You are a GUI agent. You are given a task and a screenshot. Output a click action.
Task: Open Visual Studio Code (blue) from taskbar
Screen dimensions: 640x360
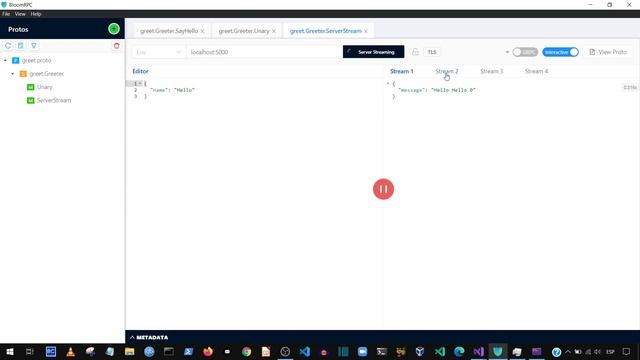click(x=304, y=351)
